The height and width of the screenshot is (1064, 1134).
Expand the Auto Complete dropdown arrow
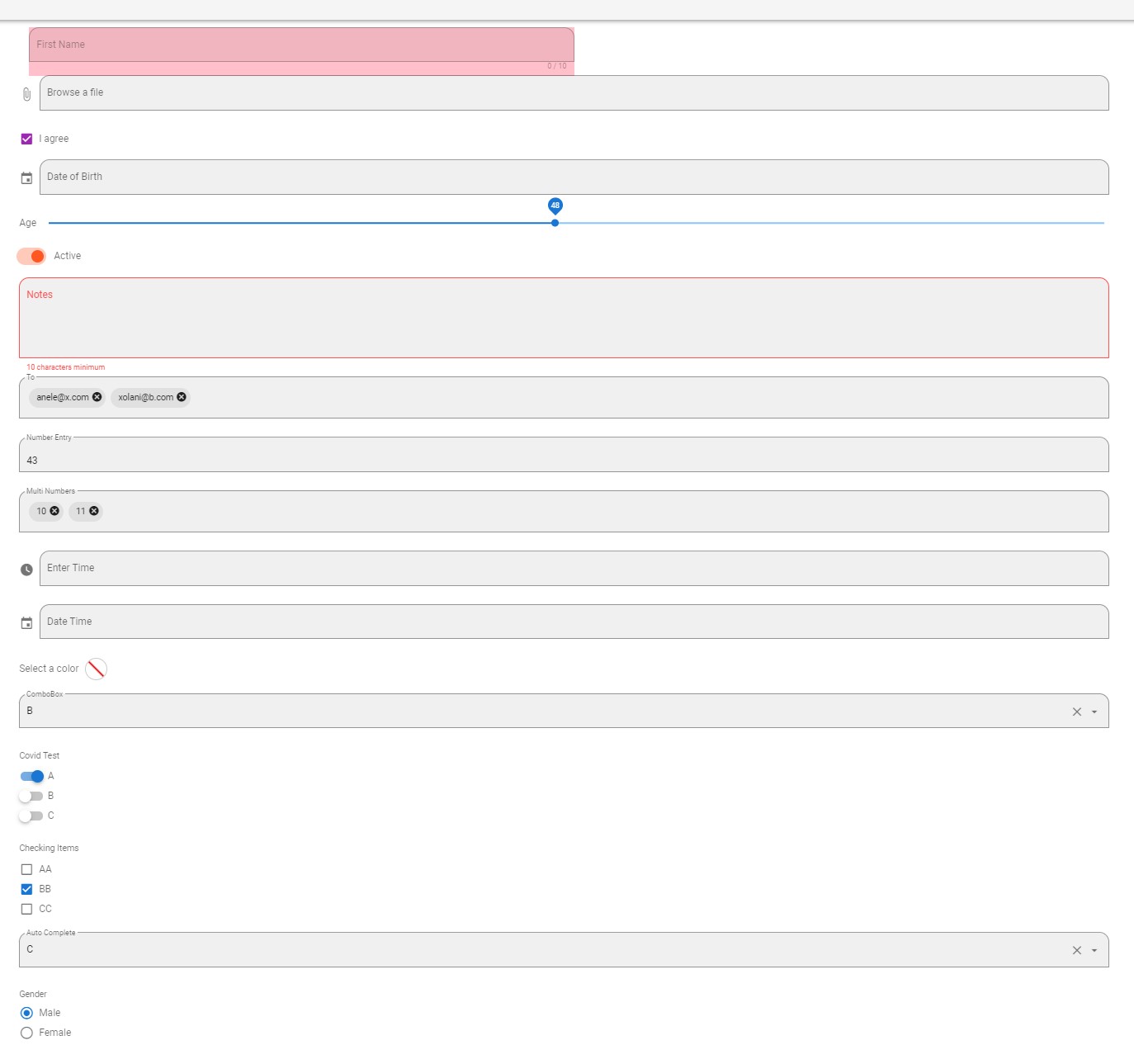tap(1094, 950)
